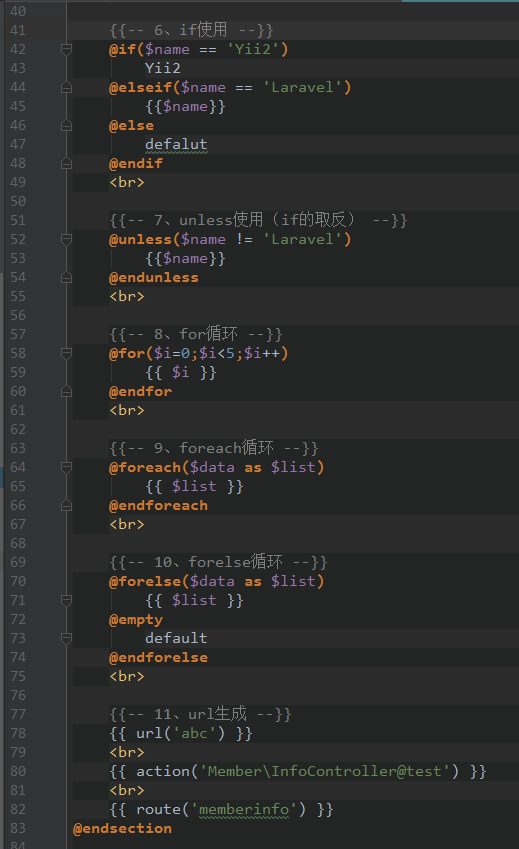Toggle fold marker beside @else line
The width and height of the screenshot is (519, 849).
pos(67,126)
